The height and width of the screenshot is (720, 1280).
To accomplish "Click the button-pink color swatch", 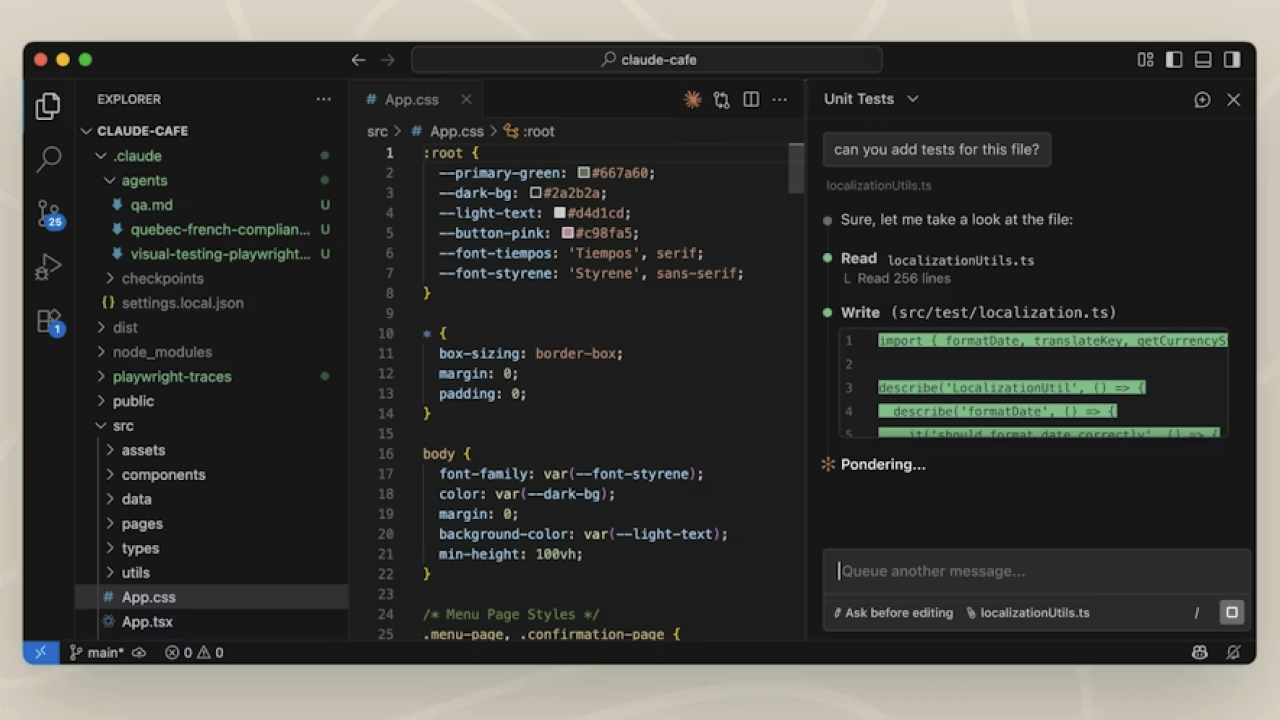I will pyautogui.click(x=568, y=233).
